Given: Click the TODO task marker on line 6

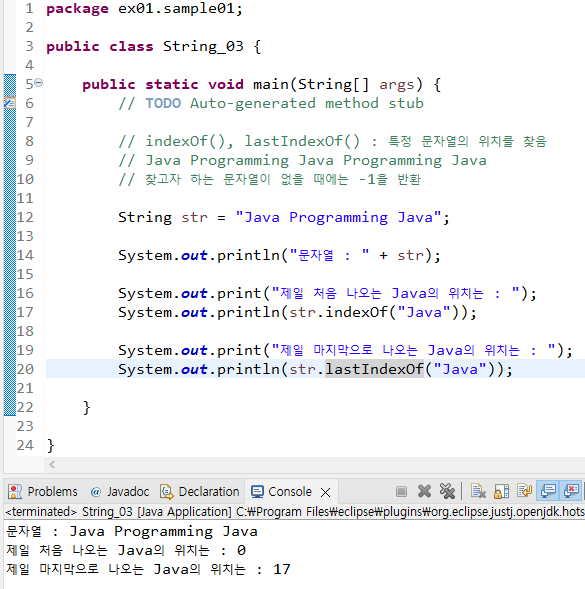Looking at the screenshot, I should pyautogui.click(x=10, y=103).
